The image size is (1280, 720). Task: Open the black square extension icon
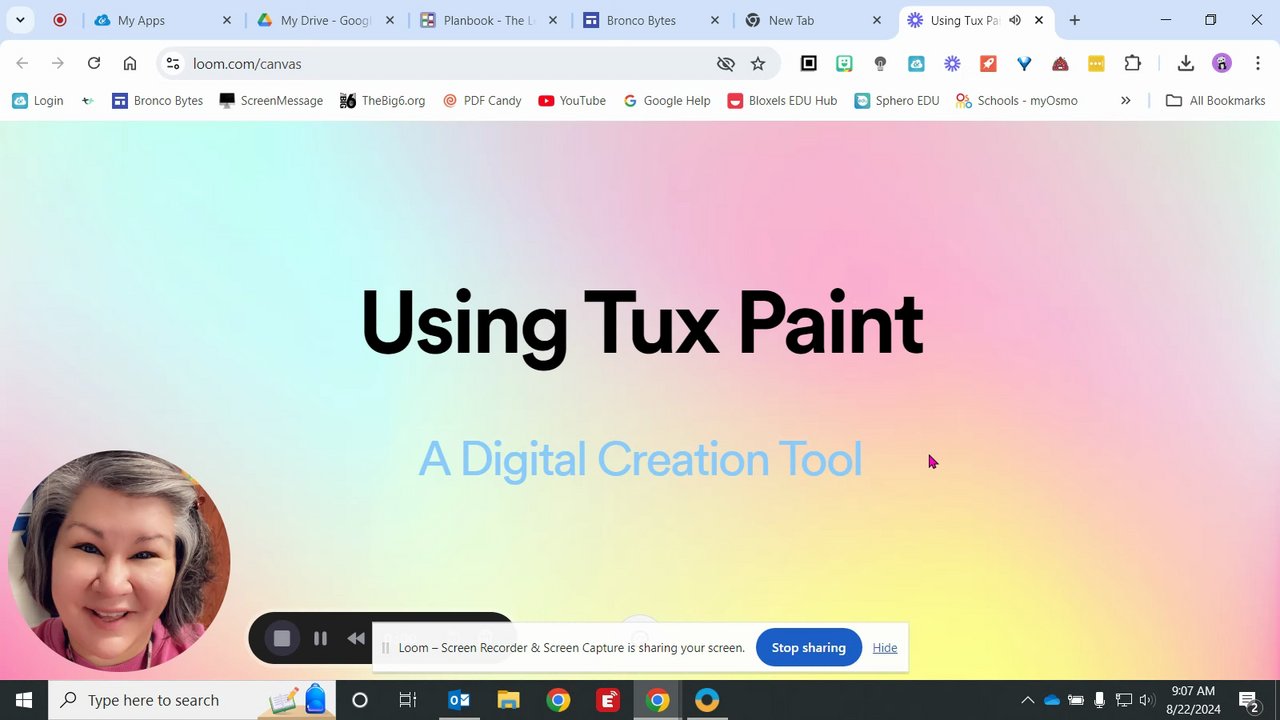tap(809, 63)
